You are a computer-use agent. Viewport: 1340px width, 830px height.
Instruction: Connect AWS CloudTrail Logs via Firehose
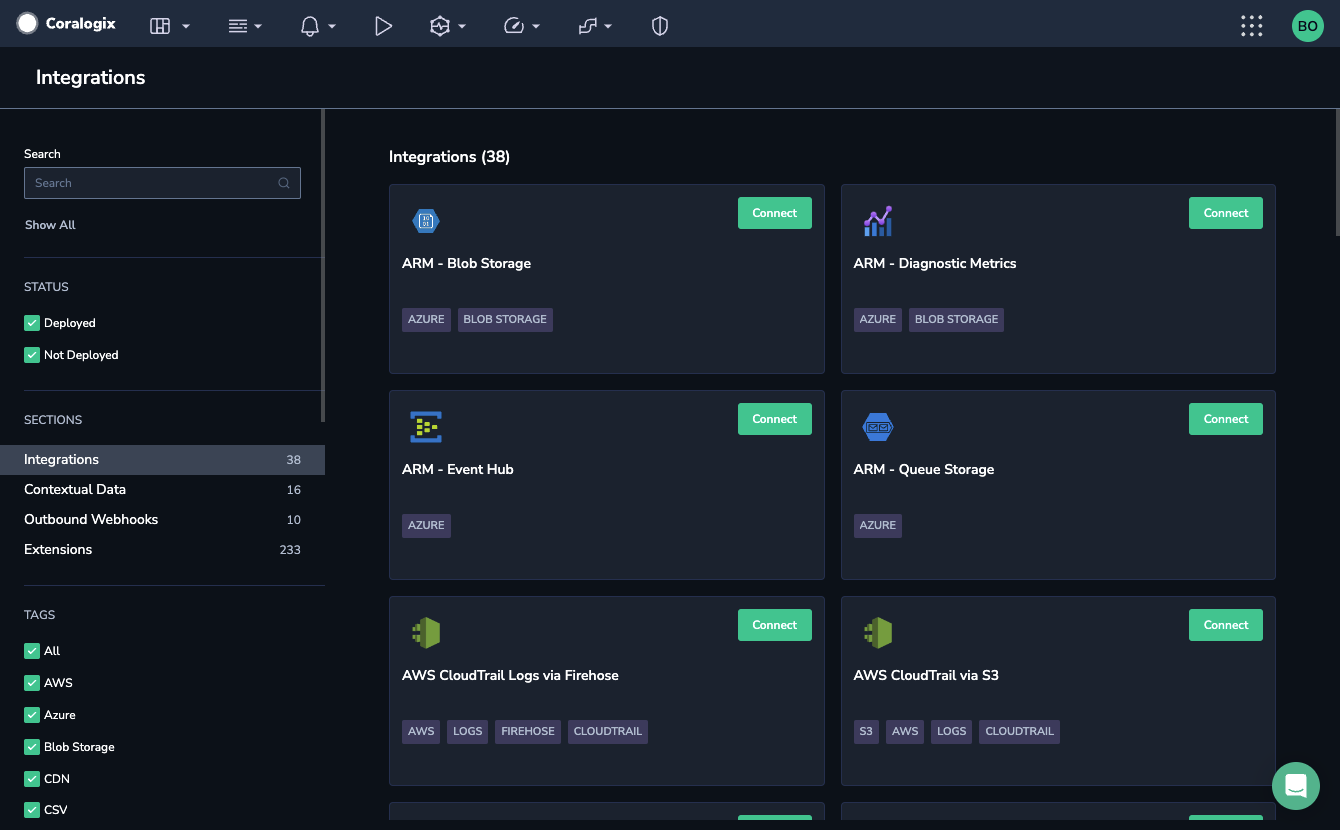[775, 625]
